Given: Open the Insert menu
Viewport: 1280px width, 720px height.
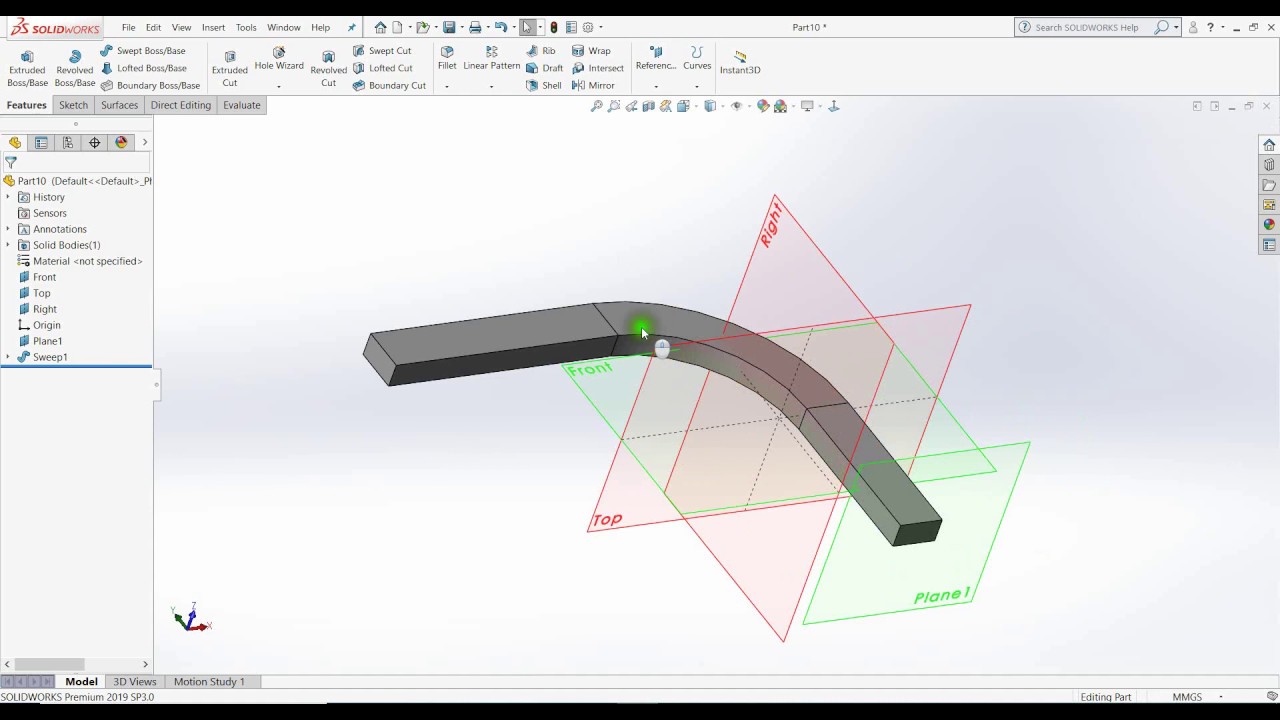Looking at the screenshot, I should coord(213,28).
